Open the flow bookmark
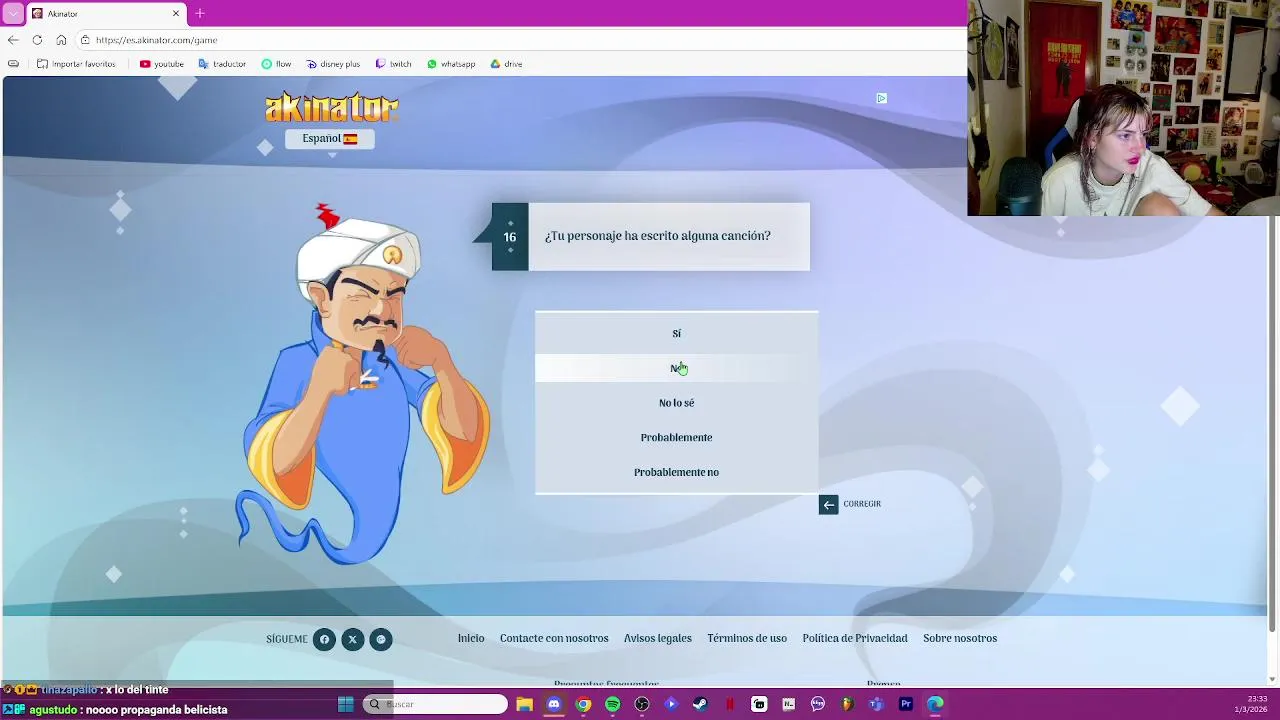The width and height of the screenshot is (1280, 720). tap(276, 64)
